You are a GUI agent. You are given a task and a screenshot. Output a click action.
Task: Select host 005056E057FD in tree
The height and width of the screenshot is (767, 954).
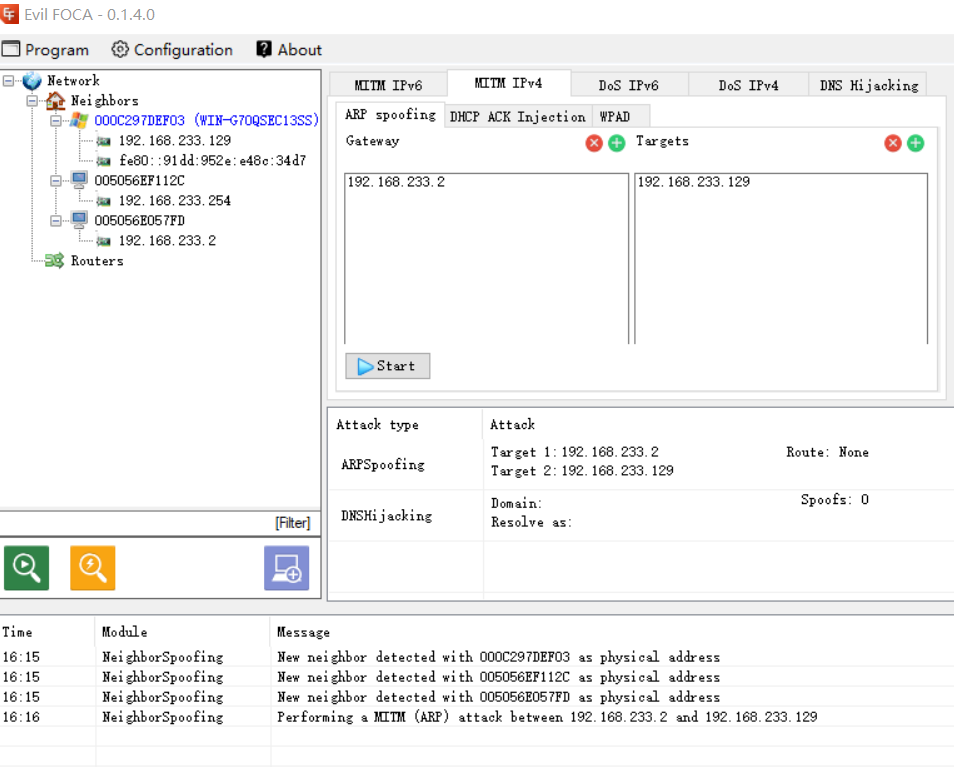(x=139, y=220)
